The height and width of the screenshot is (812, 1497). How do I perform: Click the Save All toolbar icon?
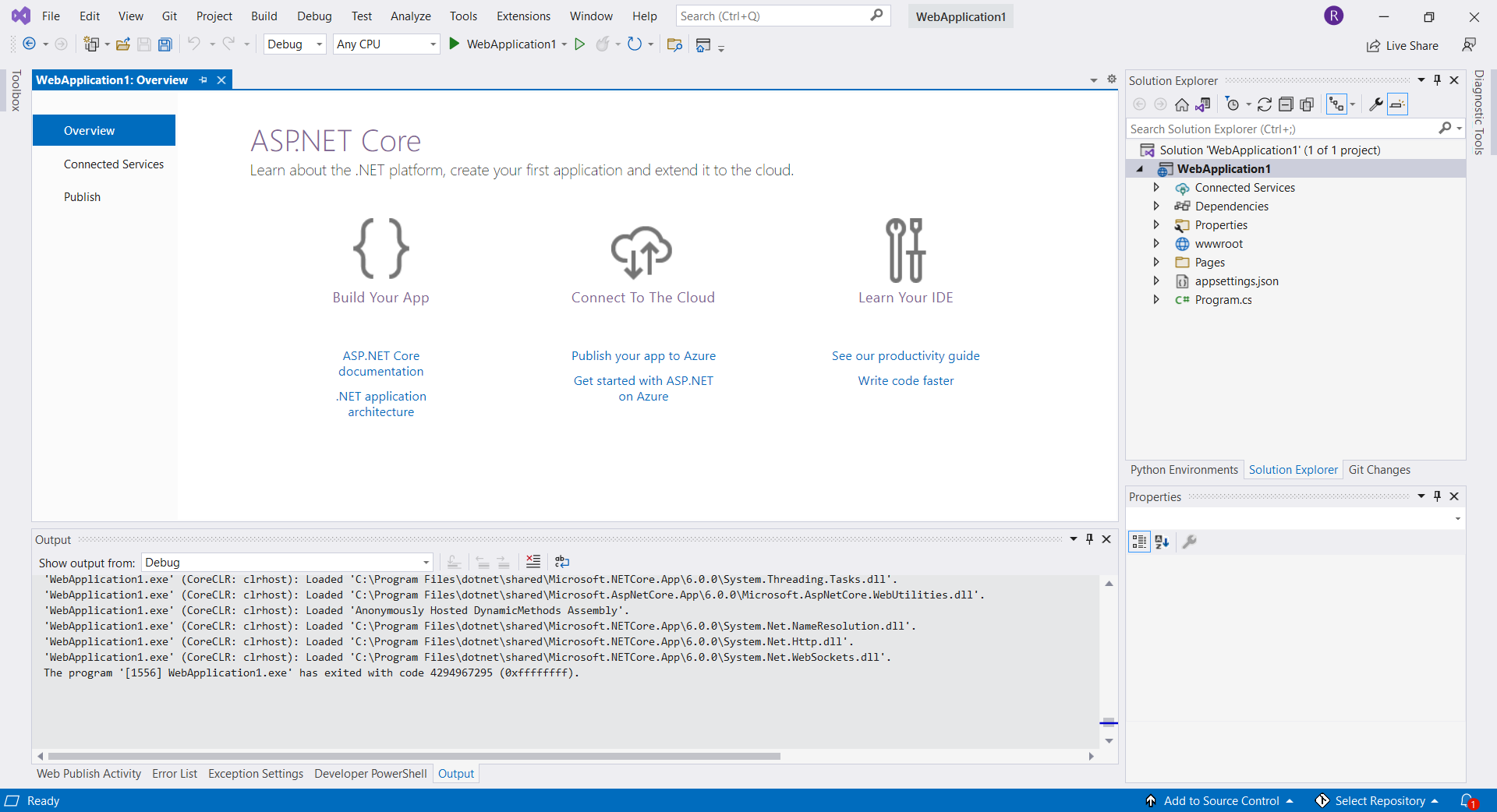tap(165, 44)
